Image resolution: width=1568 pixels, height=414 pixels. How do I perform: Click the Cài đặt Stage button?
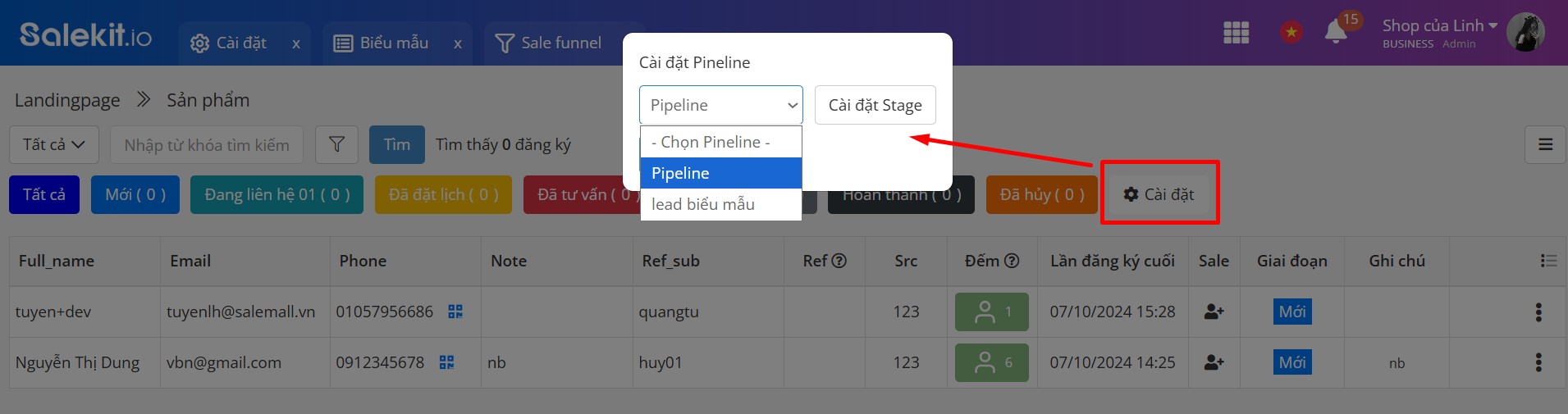(875, 105)
